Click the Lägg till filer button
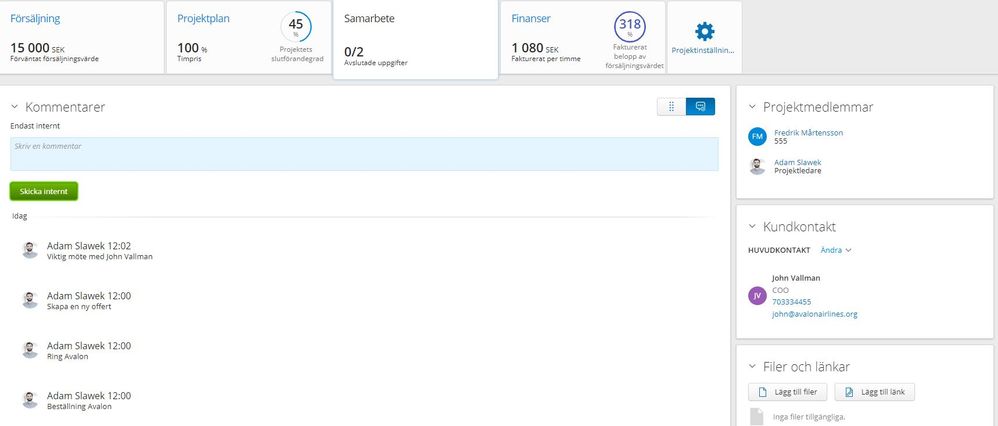 click(787, 392)
